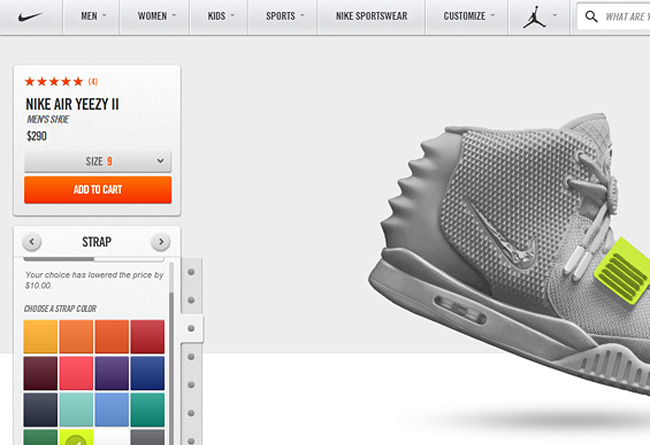
Task: Go to next customization step arrow
Action: (x=161, y=242)
